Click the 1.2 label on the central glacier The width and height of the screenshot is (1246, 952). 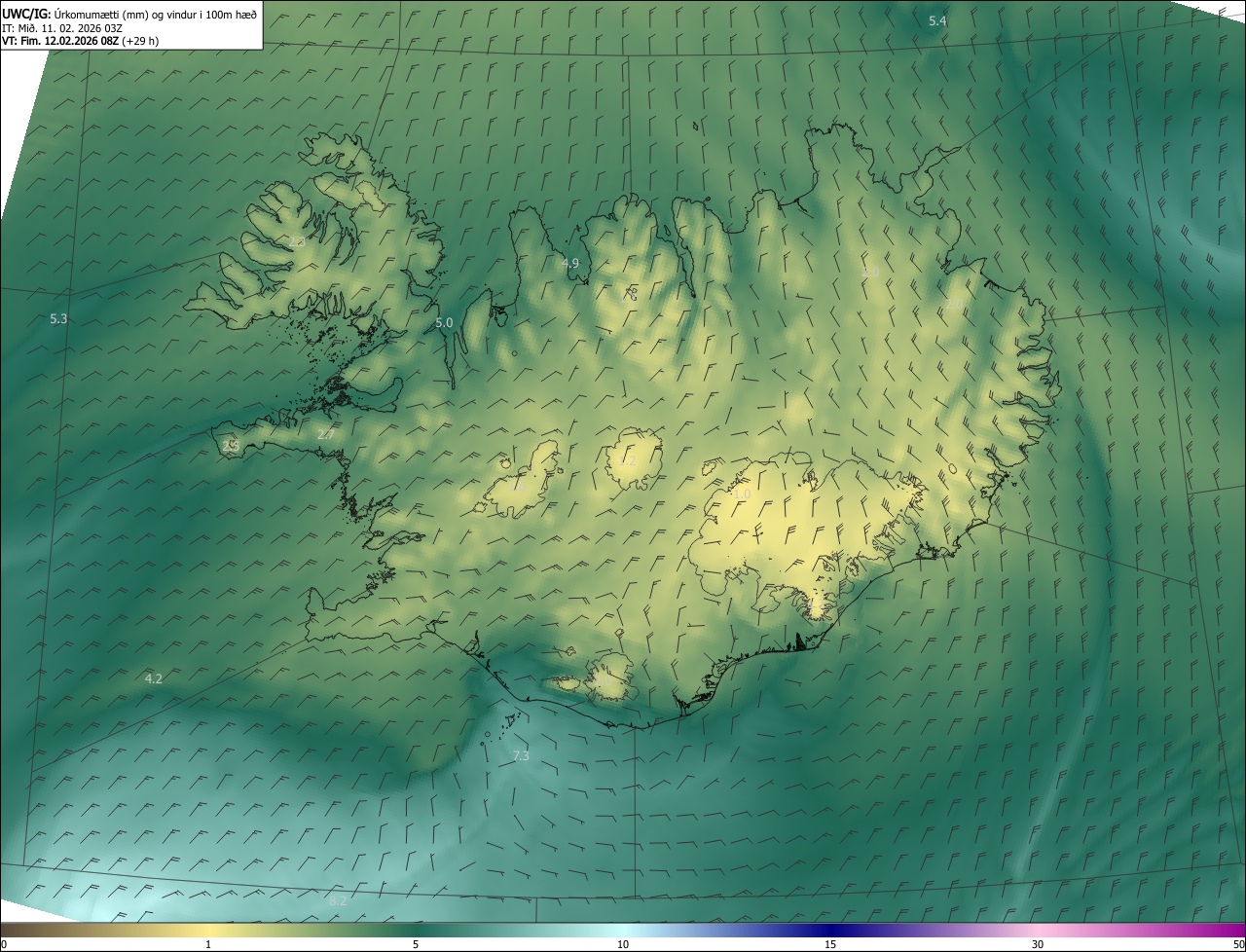click(628, 460)
